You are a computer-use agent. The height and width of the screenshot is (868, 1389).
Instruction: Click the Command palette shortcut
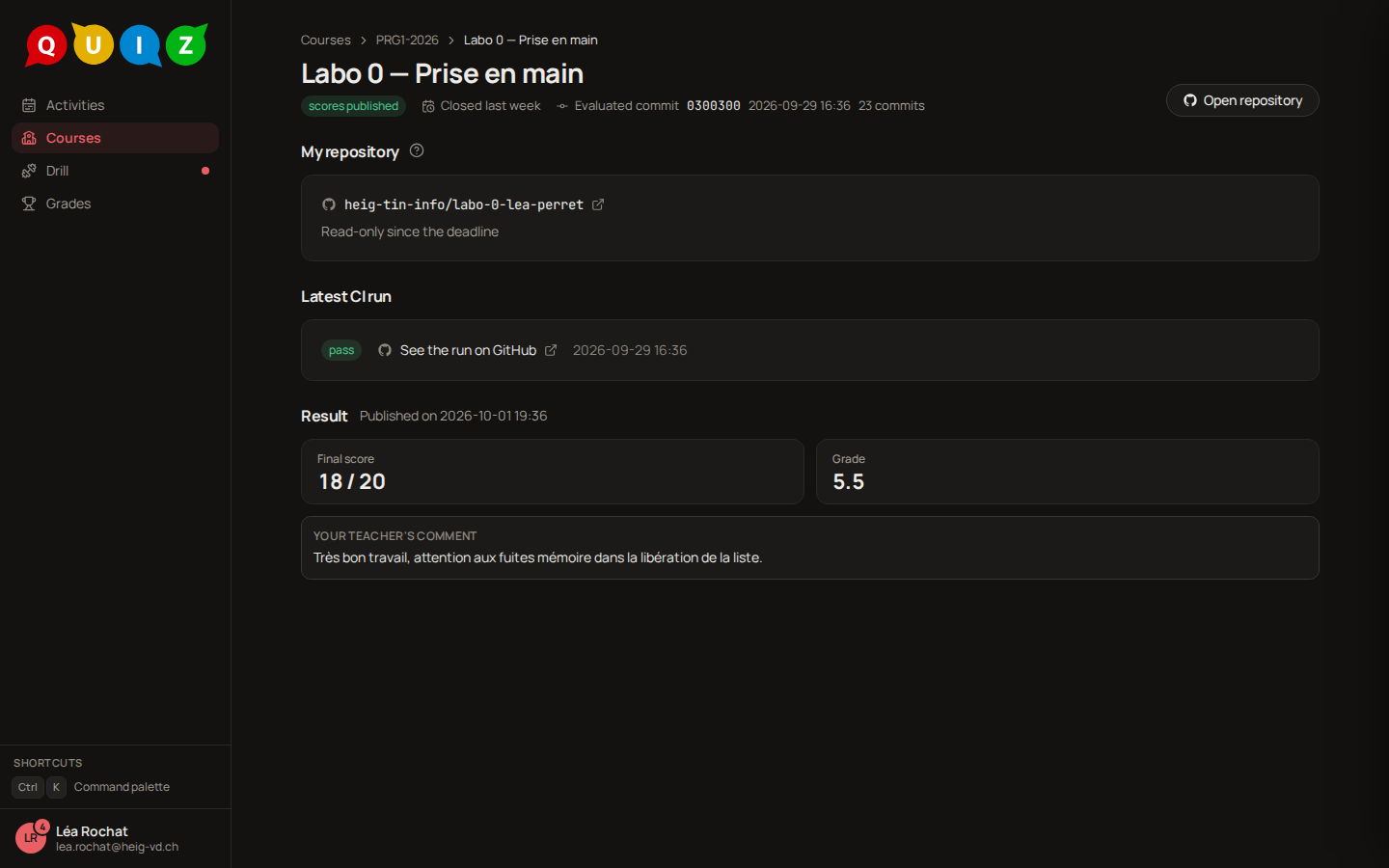coord(92,787)
